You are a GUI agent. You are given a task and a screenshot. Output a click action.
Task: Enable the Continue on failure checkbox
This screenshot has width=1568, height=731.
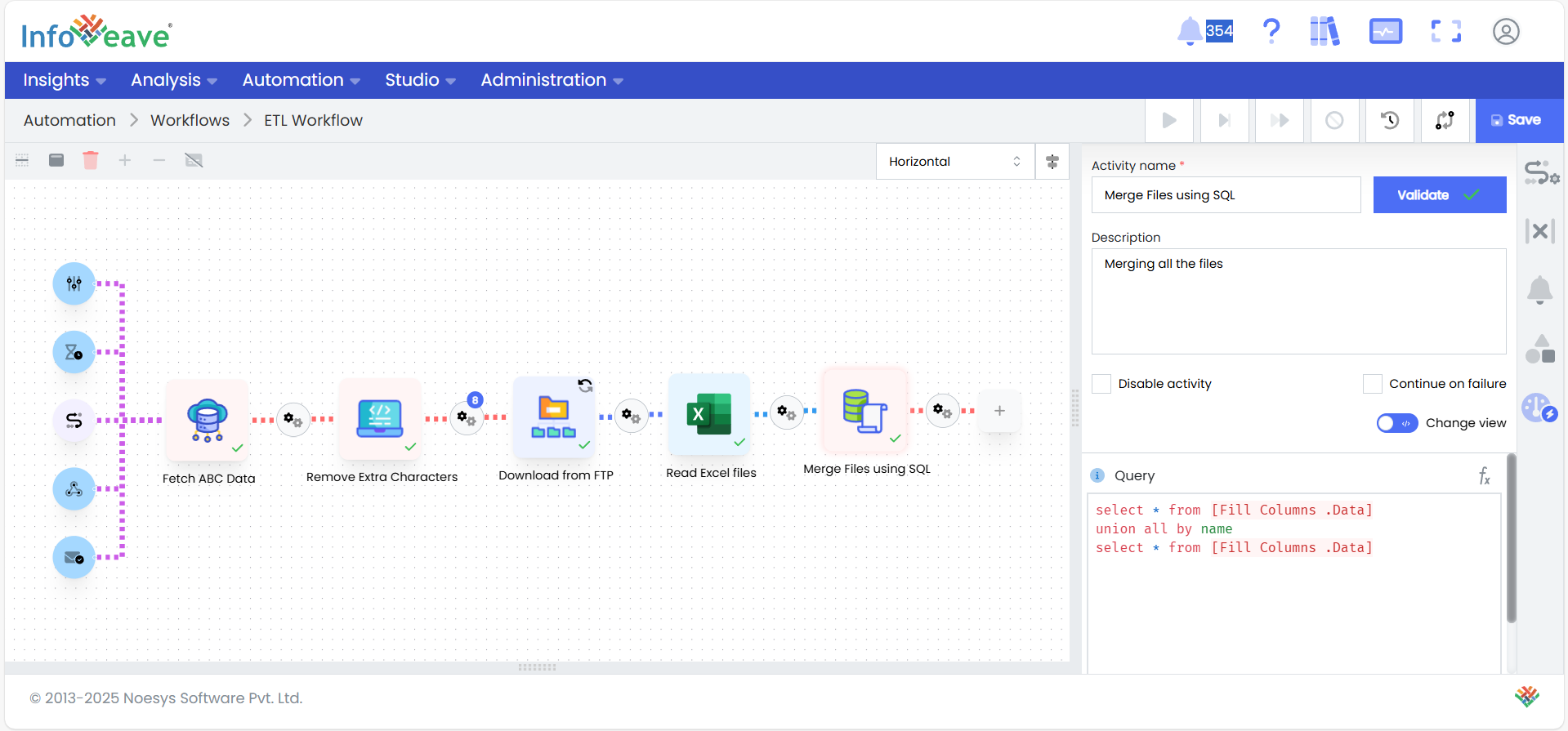pos(1373,384)
